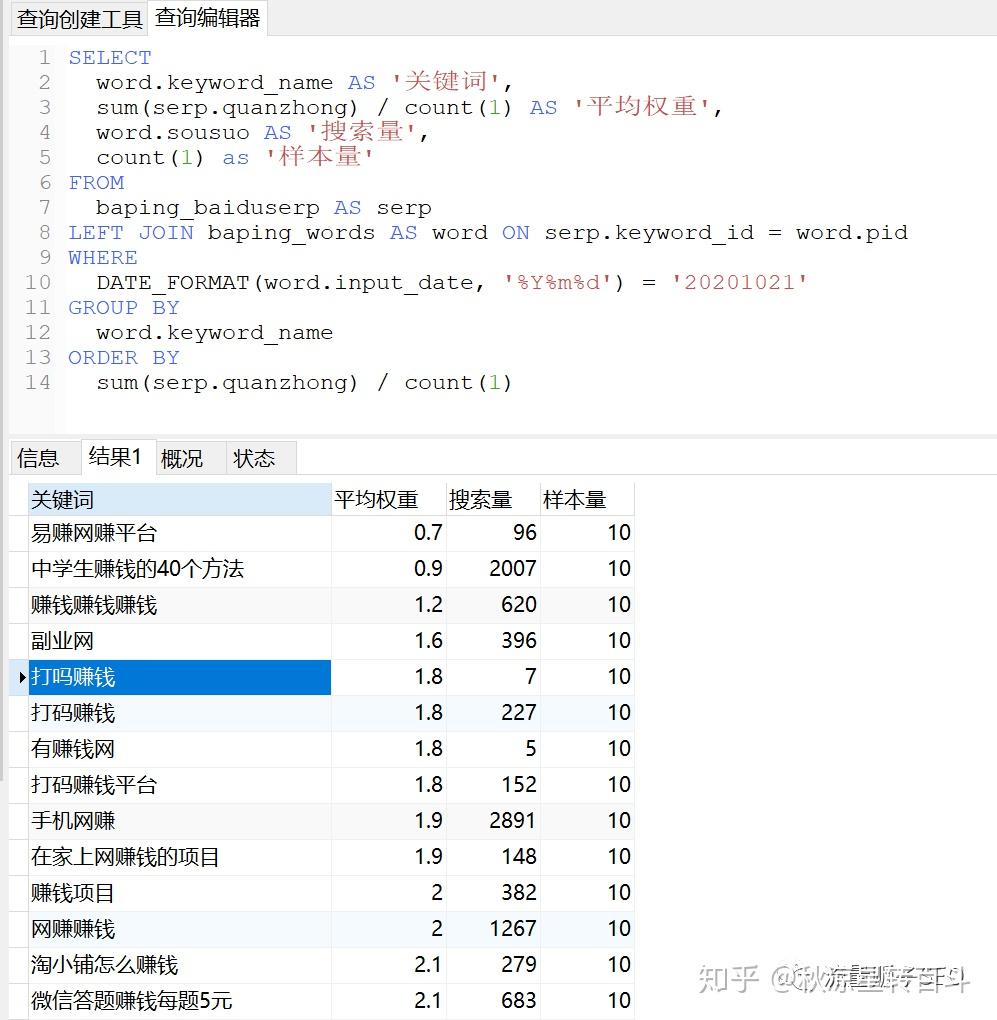The width and height of the screenshot is (997, 1020).
Task: Click the '搜索量' alias in the query
Action: point(361,132)
